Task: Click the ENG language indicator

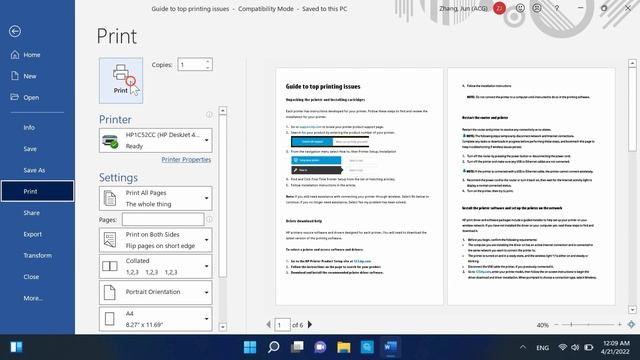Action: [x=542, y=348]
